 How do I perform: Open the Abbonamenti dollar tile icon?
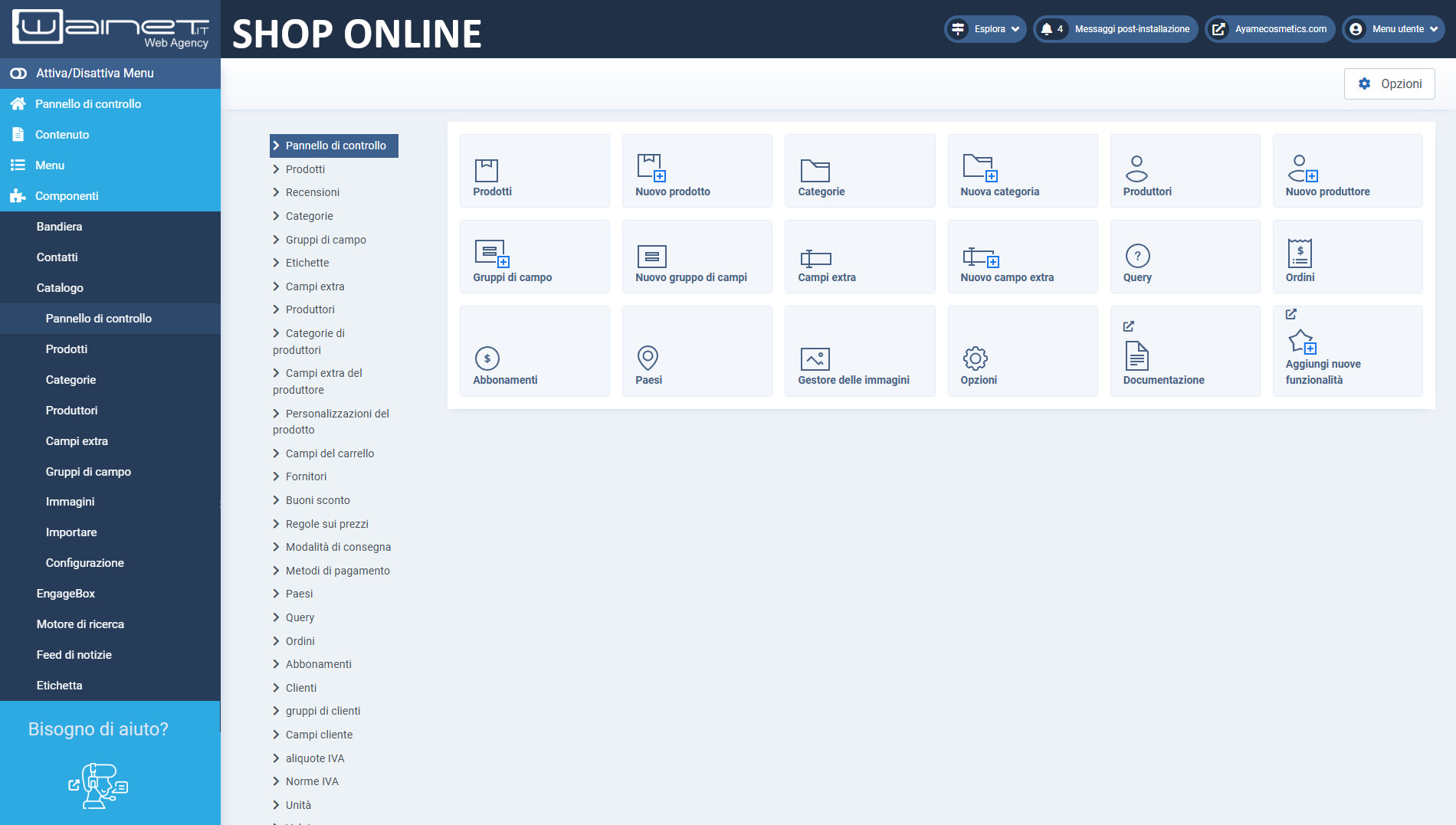tap(487, 358)
